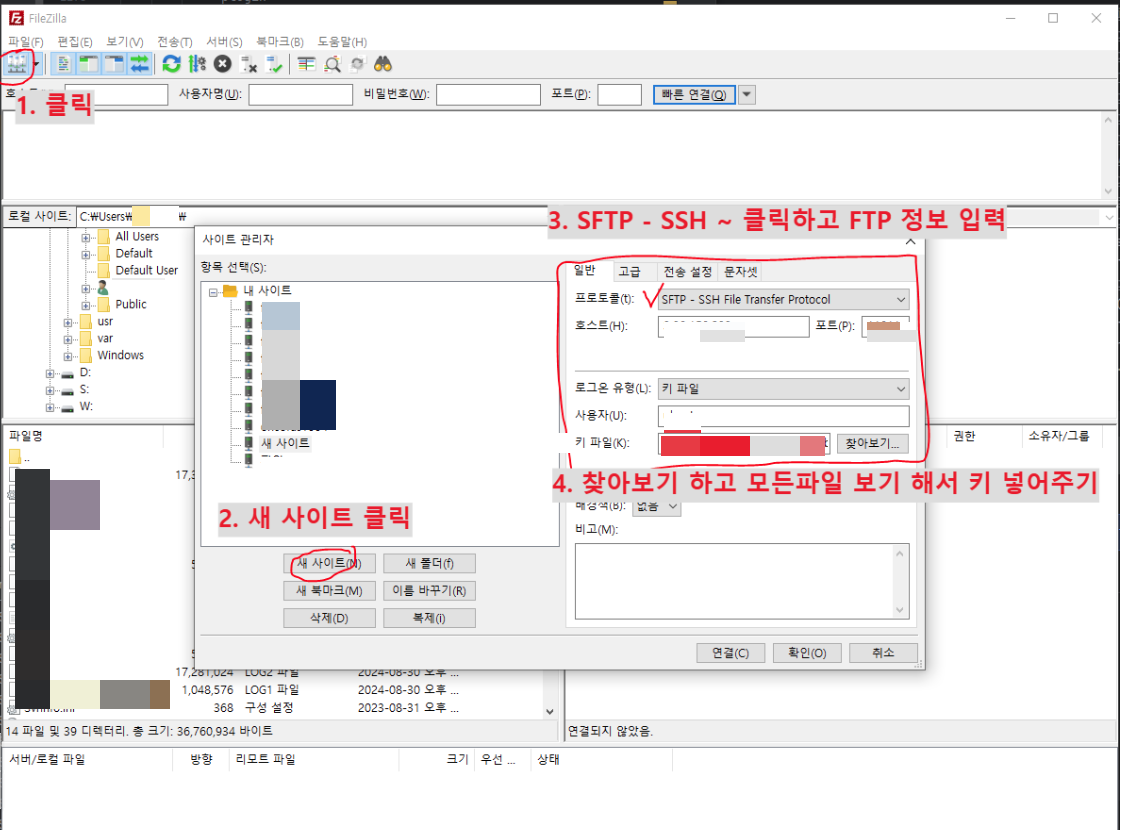Click the binoculars file search icon
This screenshot has height=830, width=1124.
383,65
